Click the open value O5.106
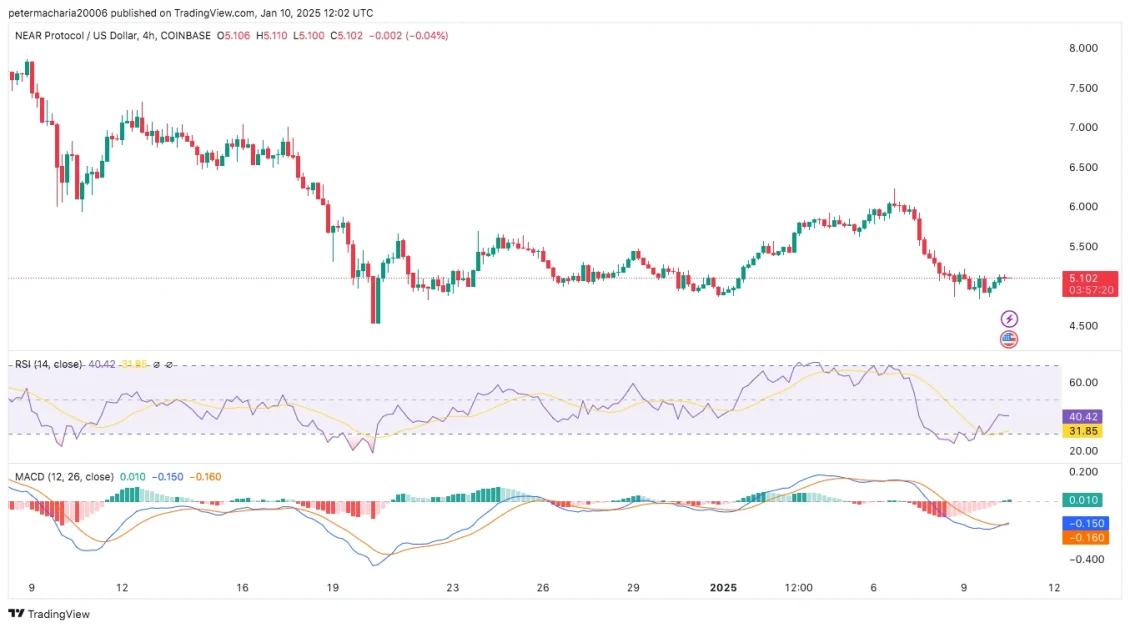The height and width of the screenshot is (628, 1130). point(233,35)
